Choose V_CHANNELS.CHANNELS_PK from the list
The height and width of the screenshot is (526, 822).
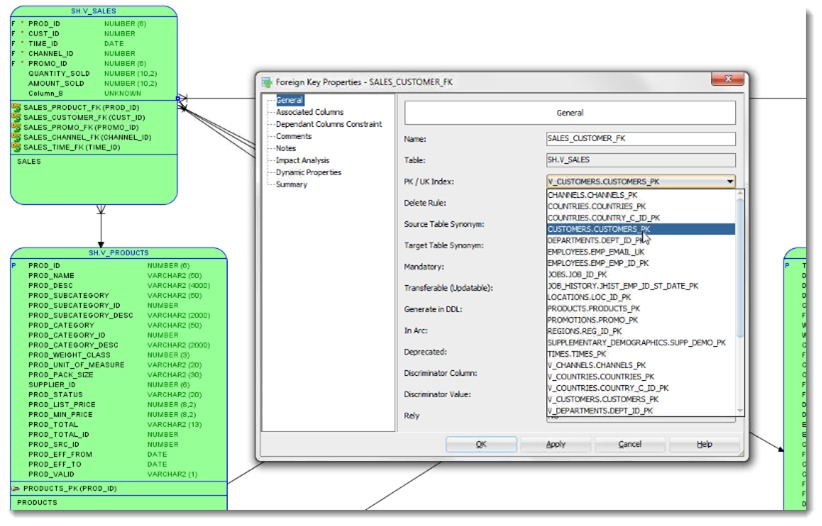pyautogui.click(x=641, y=366)
